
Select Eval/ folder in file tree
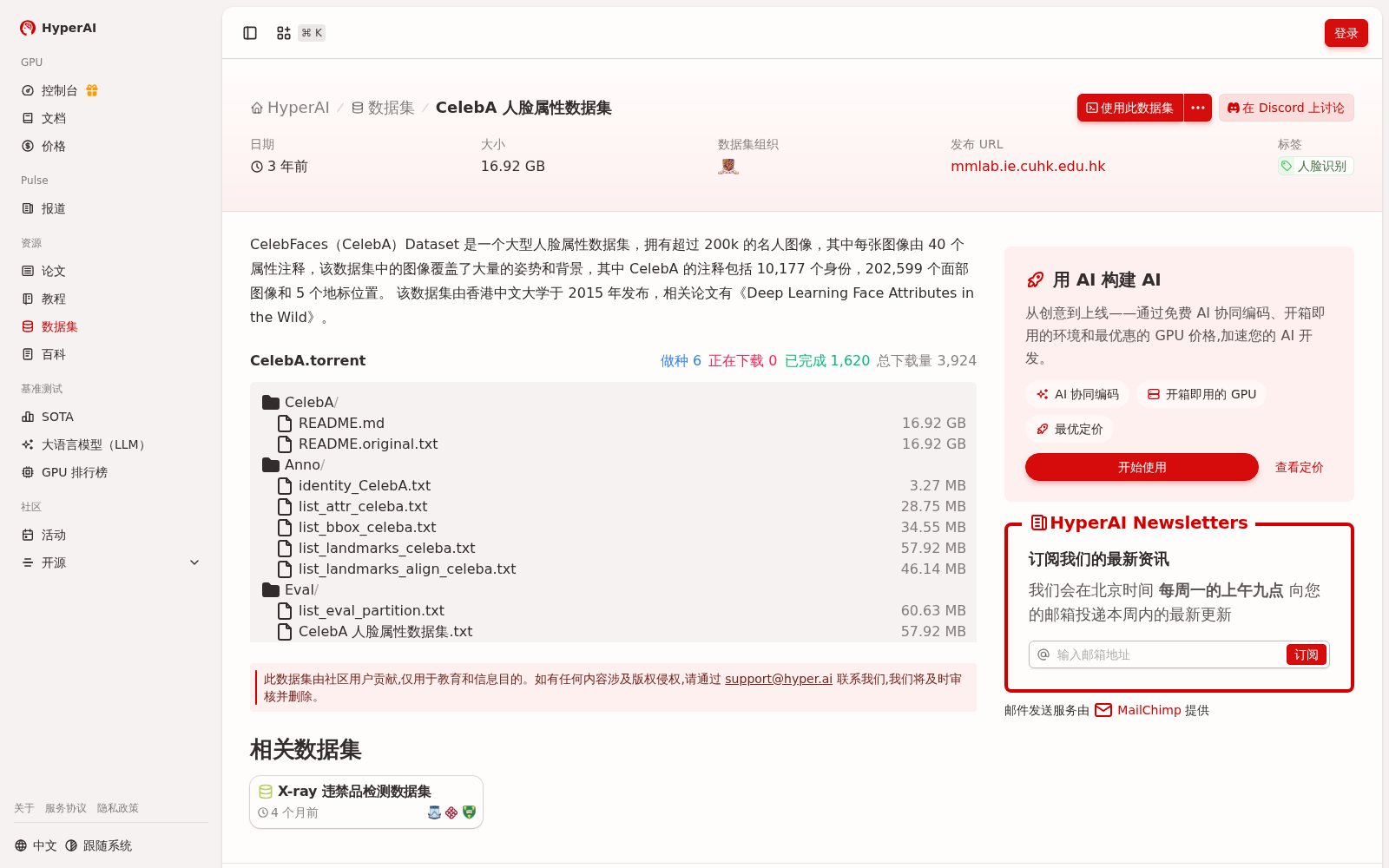pos(291,589)
